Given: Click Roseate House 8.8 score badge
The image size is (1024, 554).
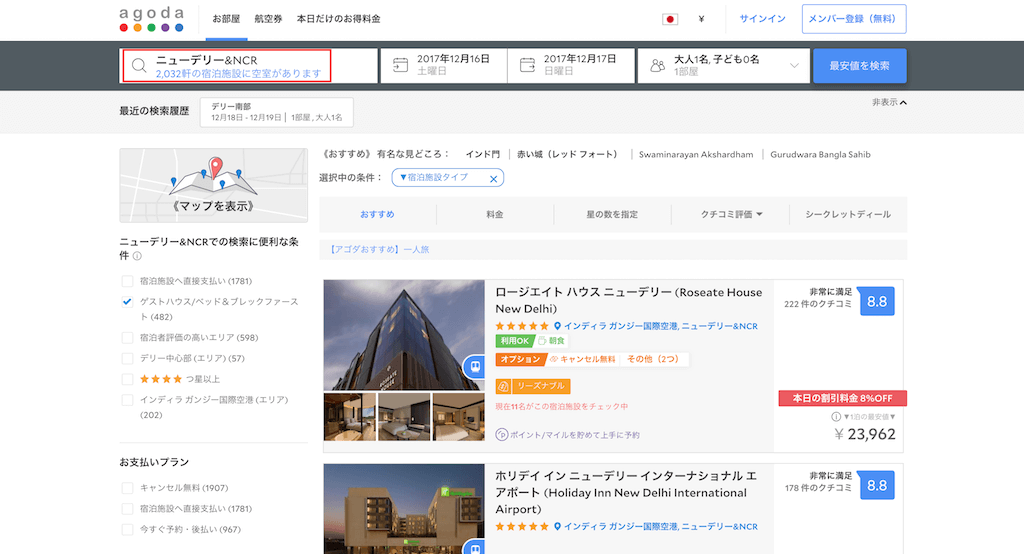Looking at the screenshot, I should pos(876,302).
